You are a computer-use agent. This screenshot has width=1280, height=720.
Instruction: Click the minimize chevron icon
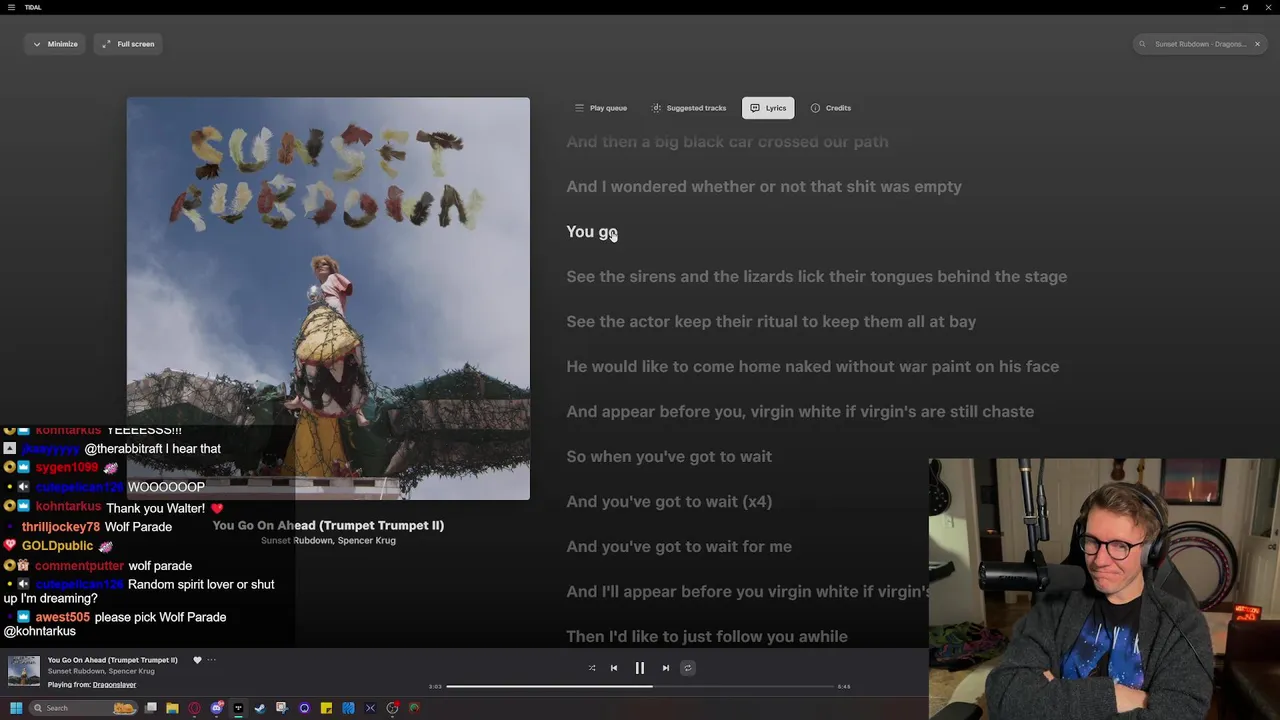37,44
